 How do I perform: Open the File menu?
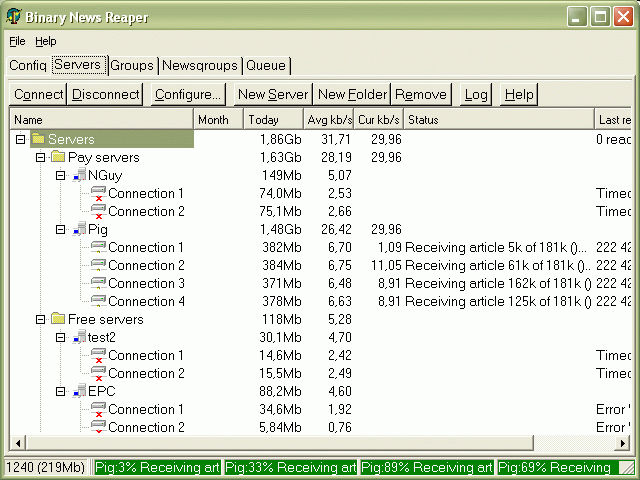pyautogui.click(x=17, y=41)
